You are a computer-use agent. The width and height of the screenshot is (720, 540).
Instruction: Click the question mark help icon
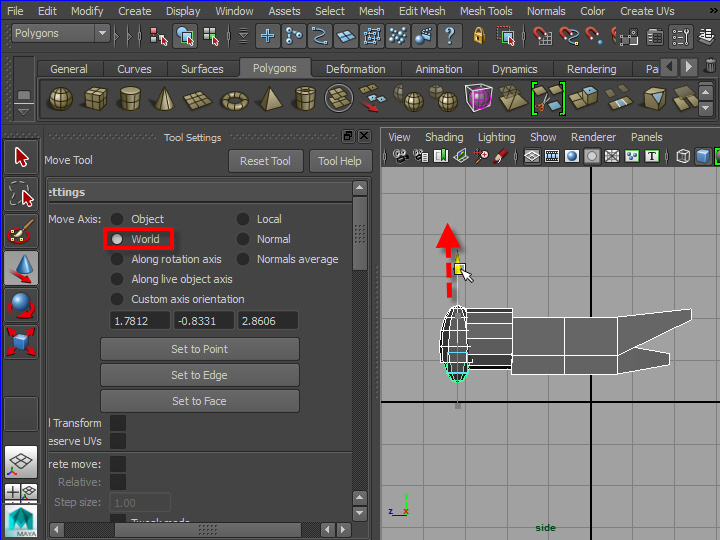(450, 36)
